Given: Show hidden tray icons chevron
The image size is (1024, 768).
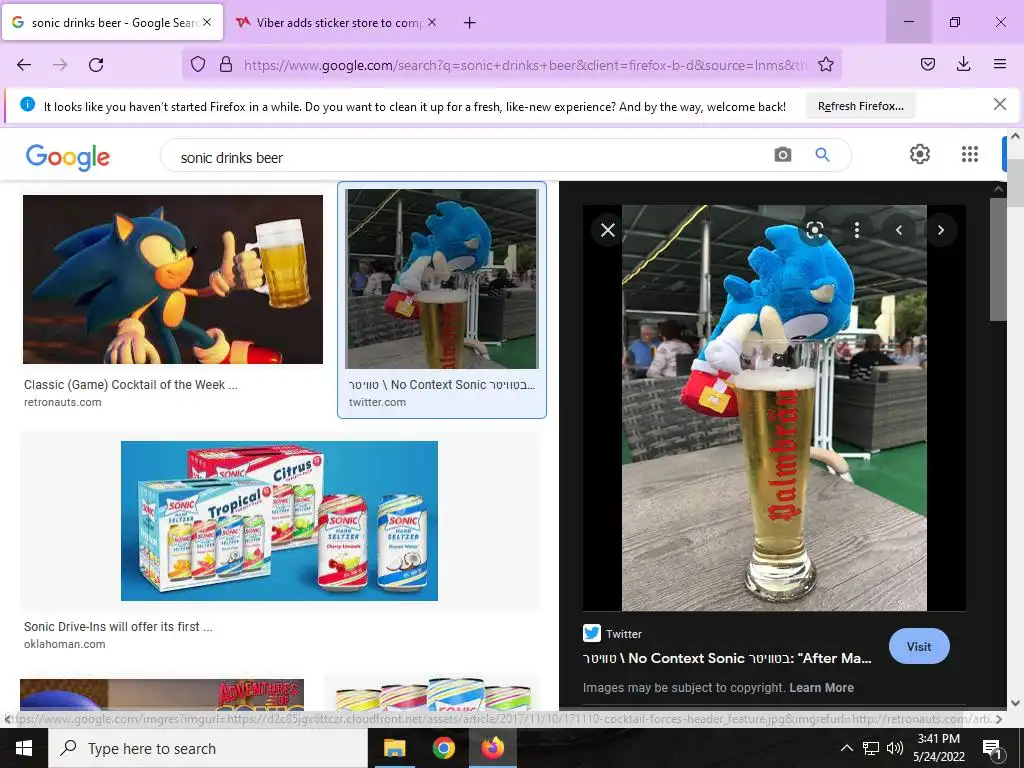Looking at the screenshot, I should pos(846,748).
